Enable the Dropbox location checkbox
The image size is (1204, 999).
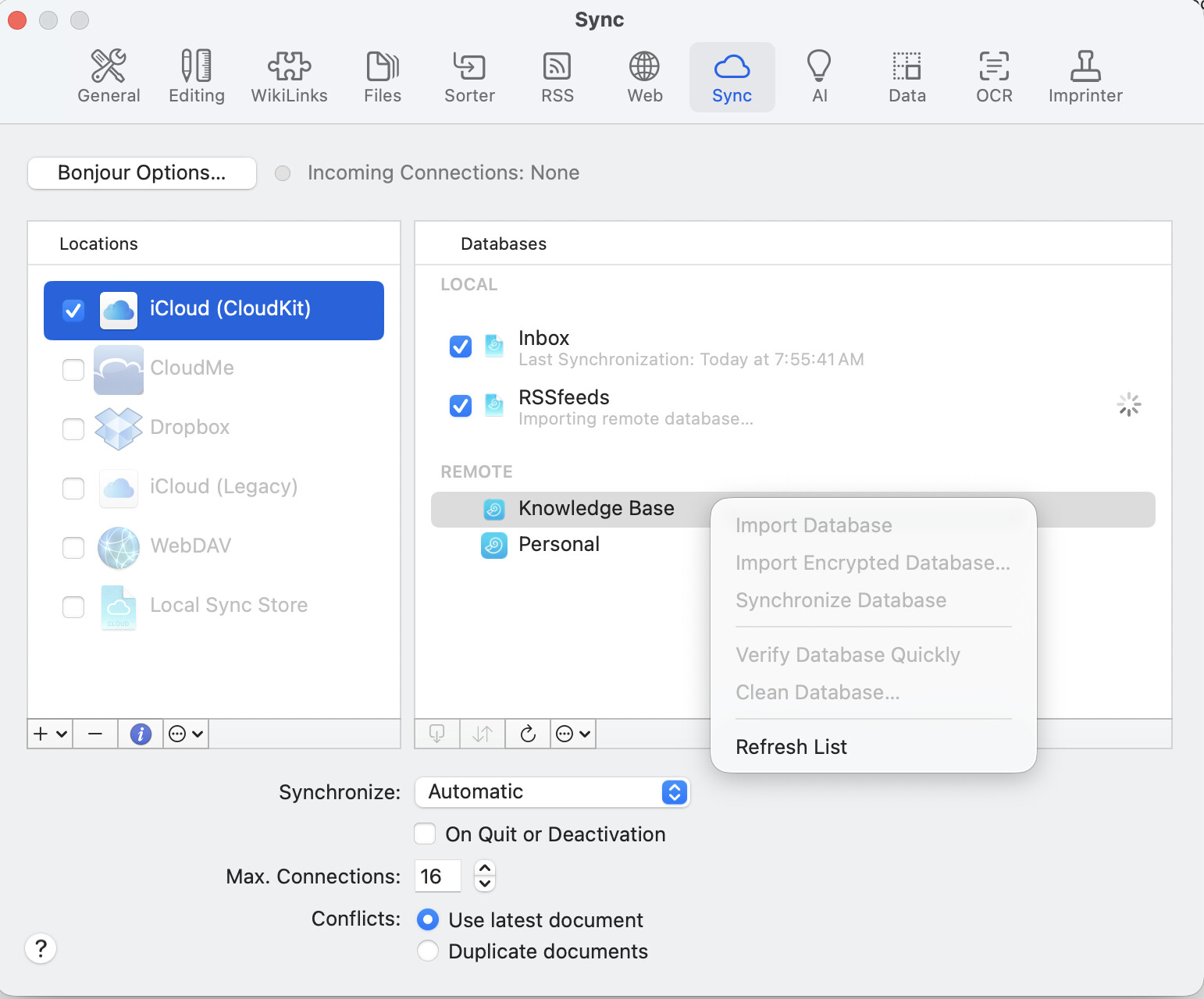click(x=73, y=428)
